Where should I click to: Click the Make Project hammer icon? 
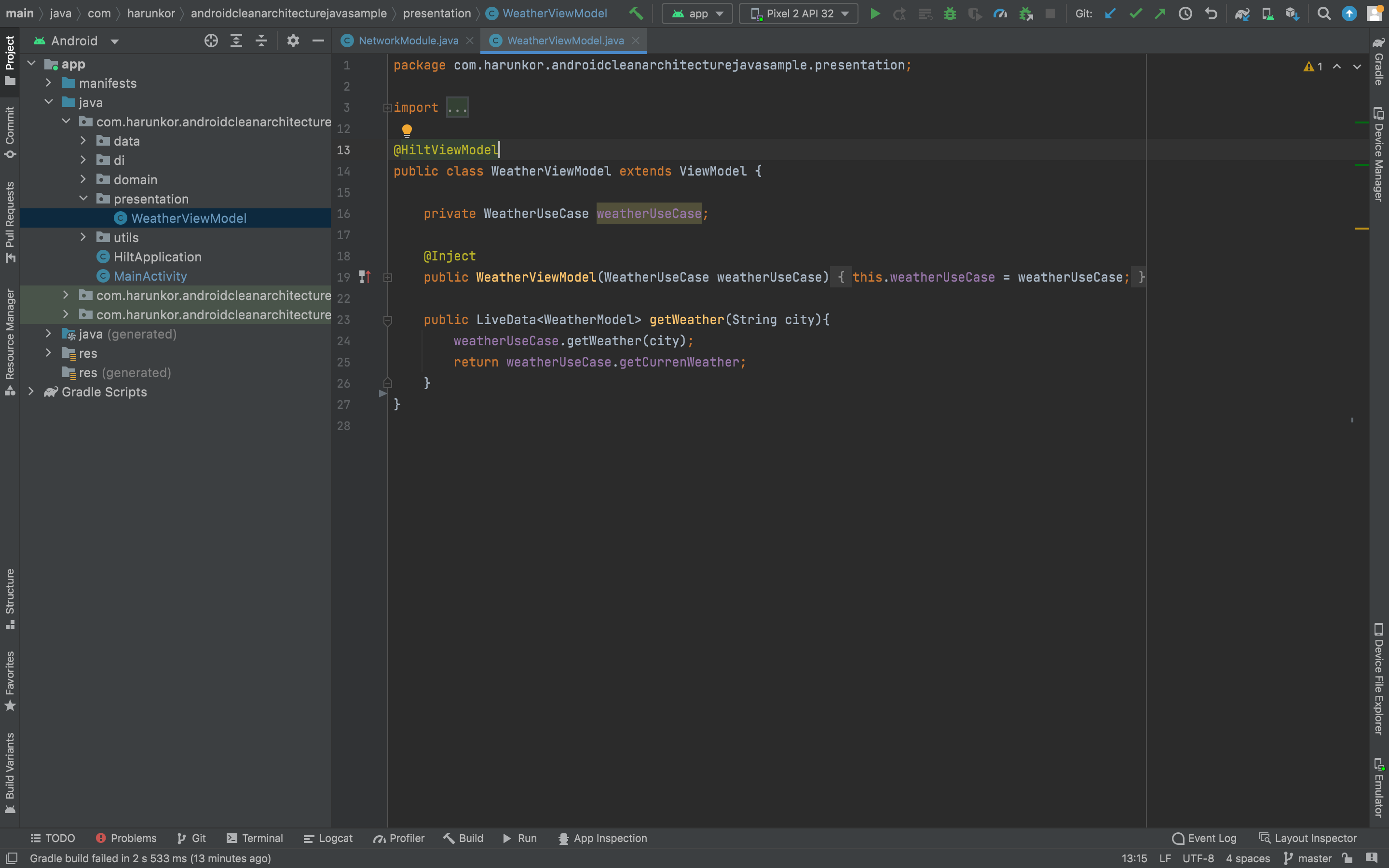(x=636, y=14)
